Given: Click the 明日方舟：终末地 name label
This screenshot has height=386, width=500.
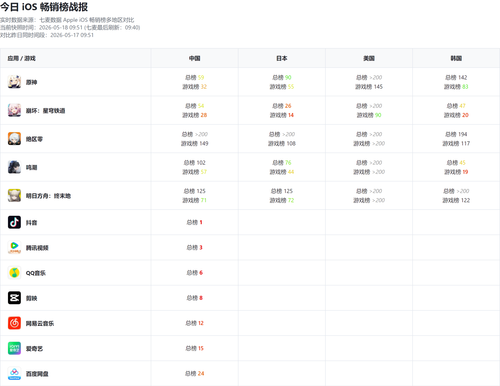Looking at the screenshot, I should point(48,196).
